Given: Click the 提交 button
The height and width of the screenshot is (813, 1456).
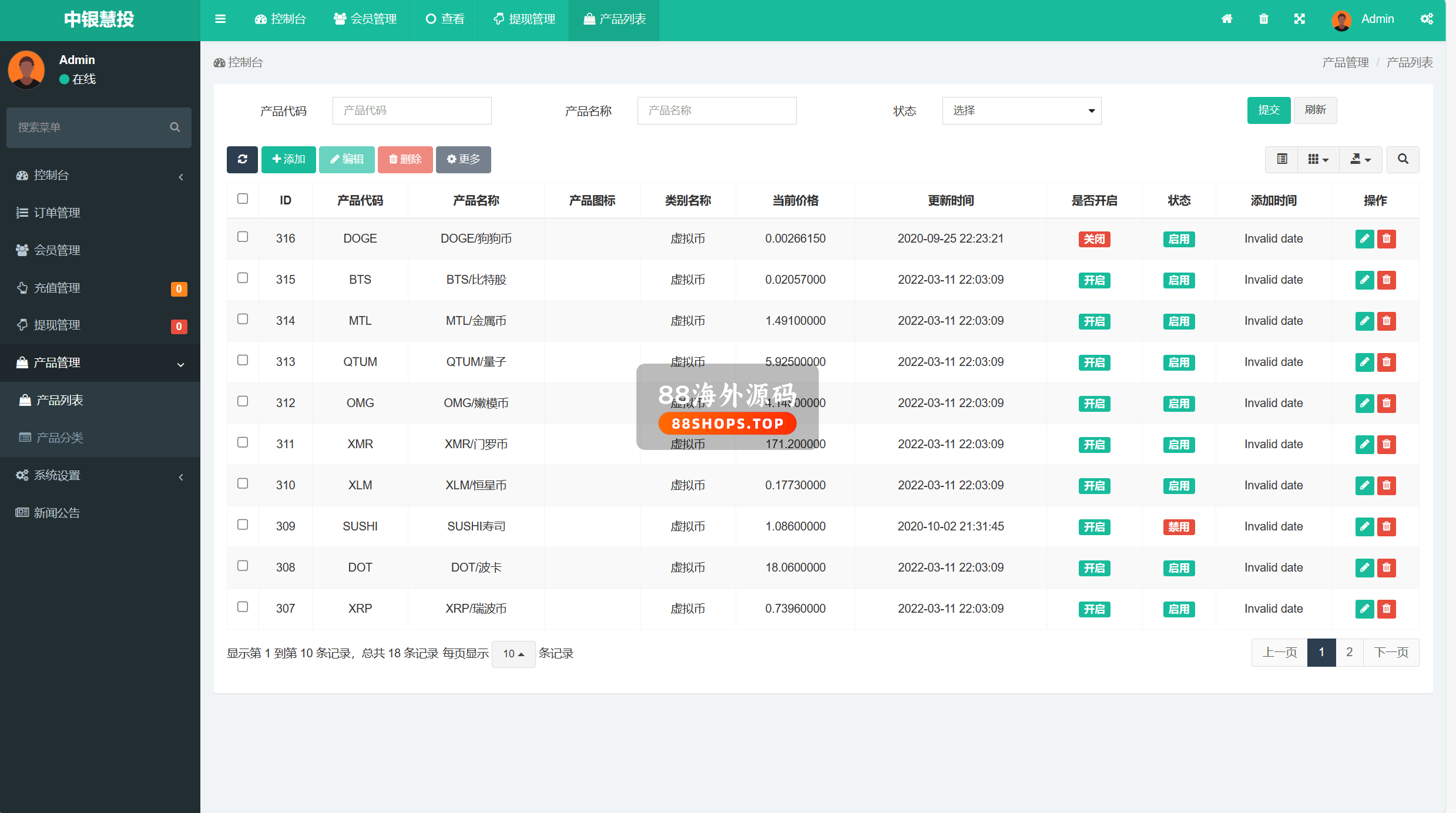Looking at the screenshot, I should 1269,110.
